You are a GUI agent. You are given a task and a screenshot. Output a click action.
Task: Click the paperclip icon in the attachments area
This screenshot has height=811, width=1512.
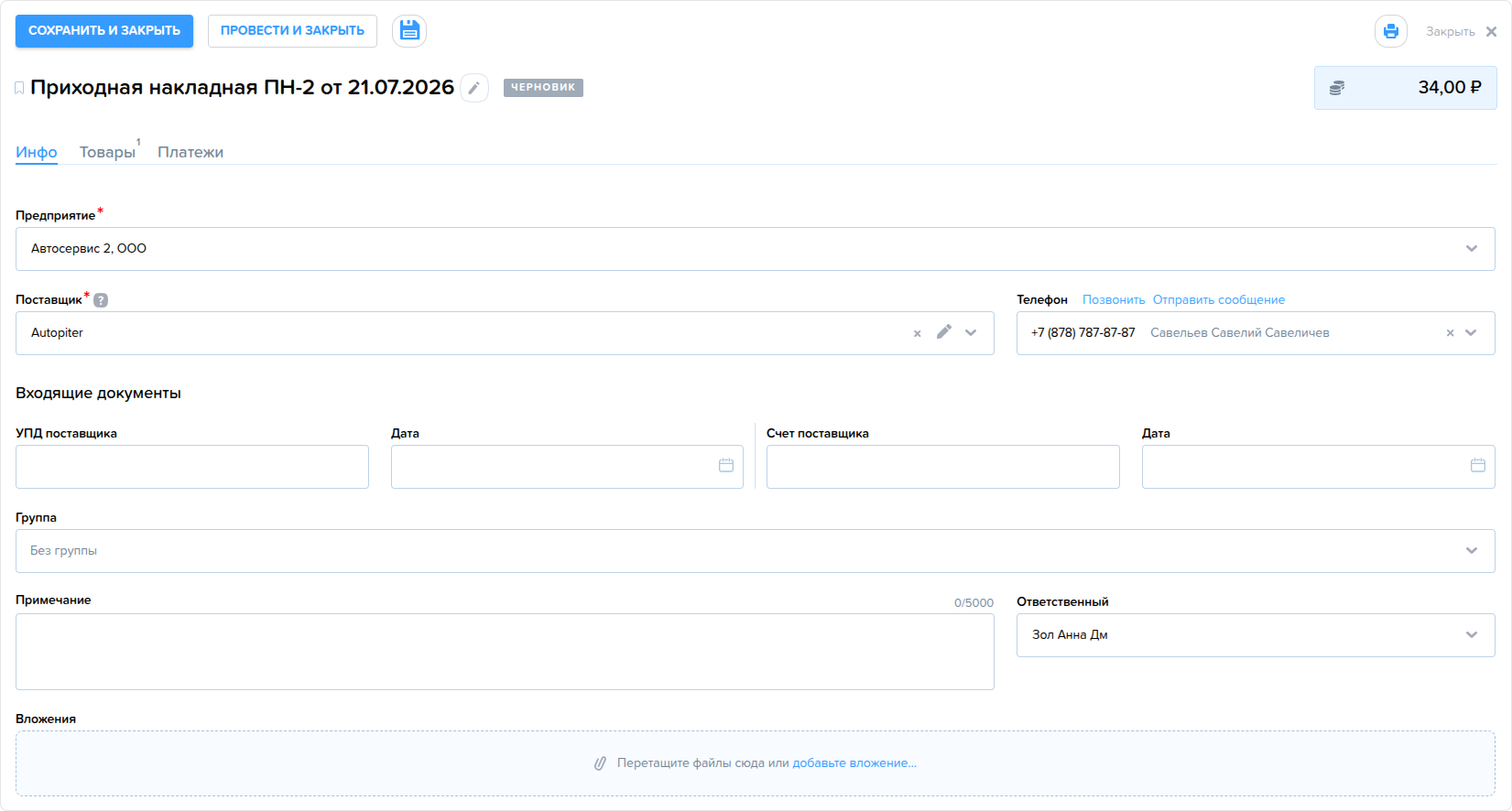pyautogui.click(x=600, y=763)
